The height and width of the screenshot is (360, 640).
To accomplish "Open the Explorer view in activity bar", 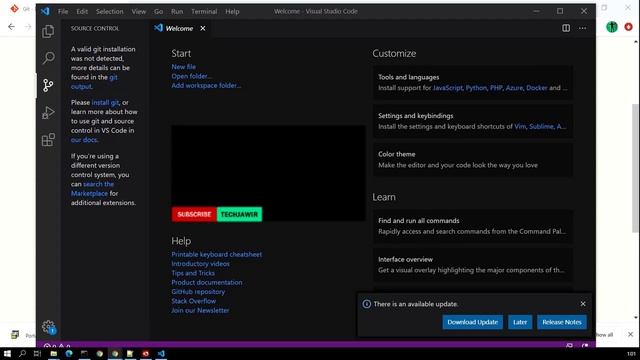I will pos(48,31).
